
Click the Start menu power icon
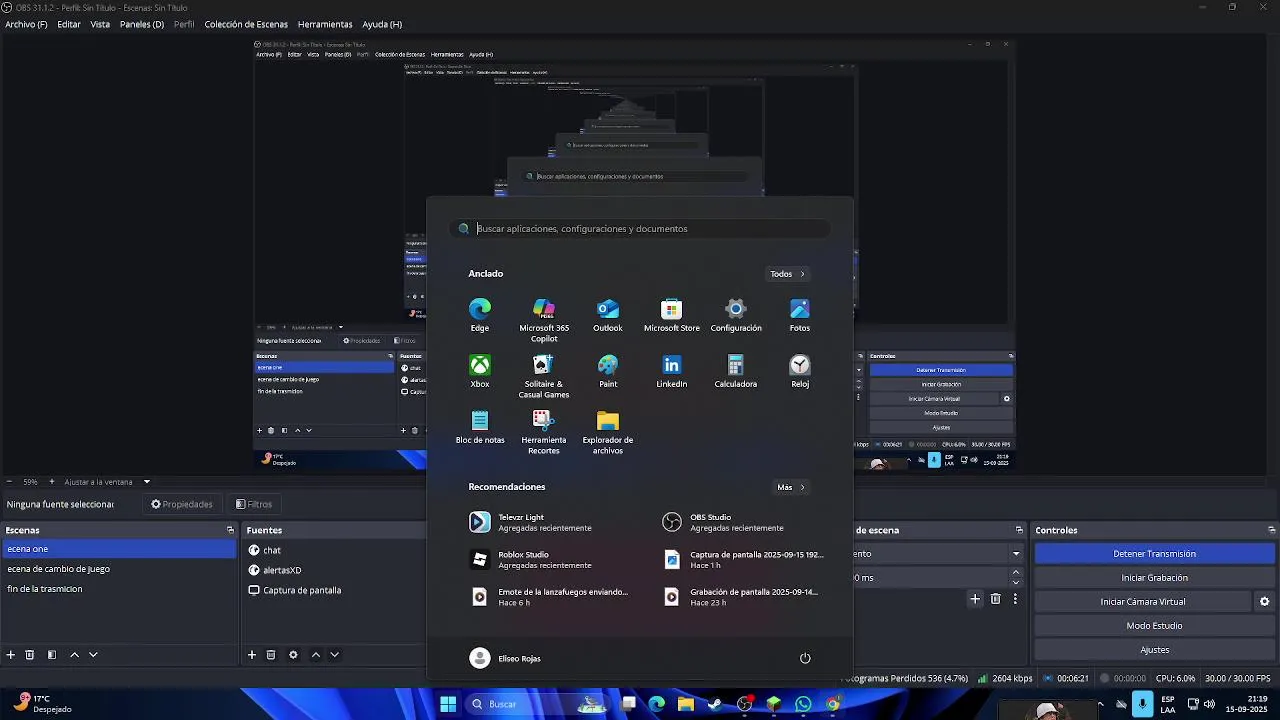(x=805, y=658)
